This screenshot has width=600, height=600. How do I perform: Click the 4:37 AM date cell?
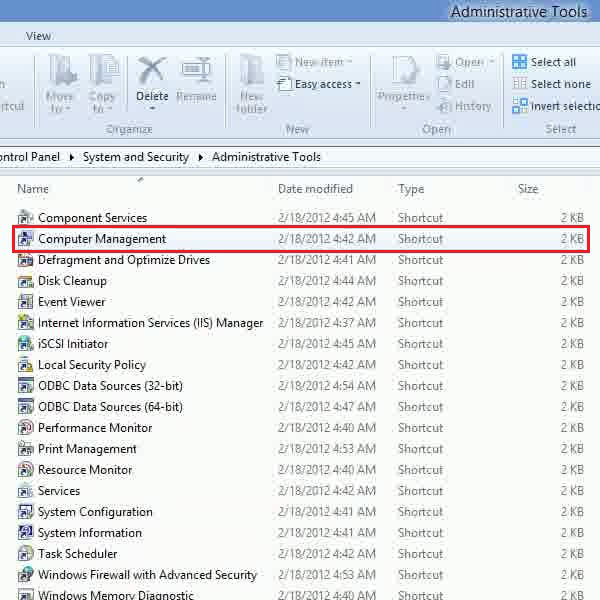click(327, 323)
